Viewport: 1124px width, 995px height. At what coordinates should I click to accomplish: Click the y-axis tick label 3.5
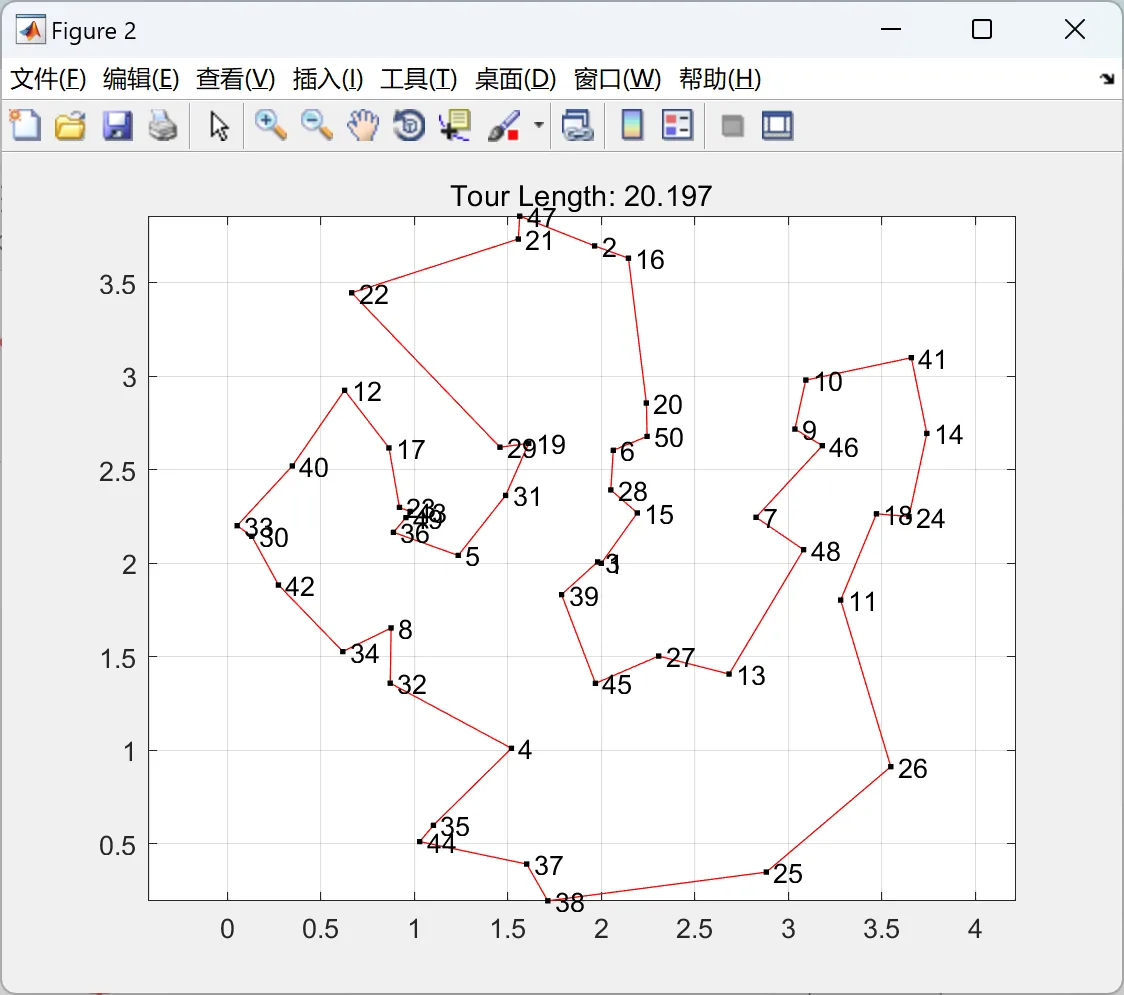click(117, 285)
